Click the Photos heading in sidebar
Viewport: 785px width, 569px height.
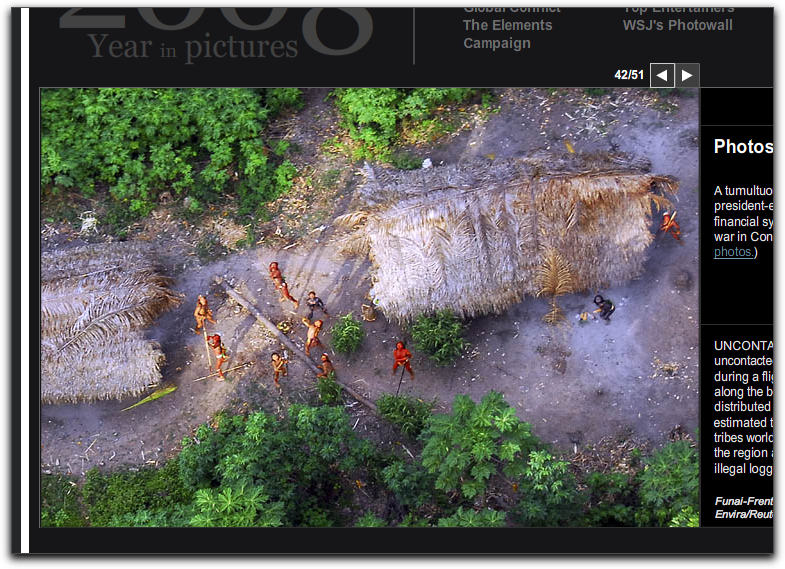743,147
